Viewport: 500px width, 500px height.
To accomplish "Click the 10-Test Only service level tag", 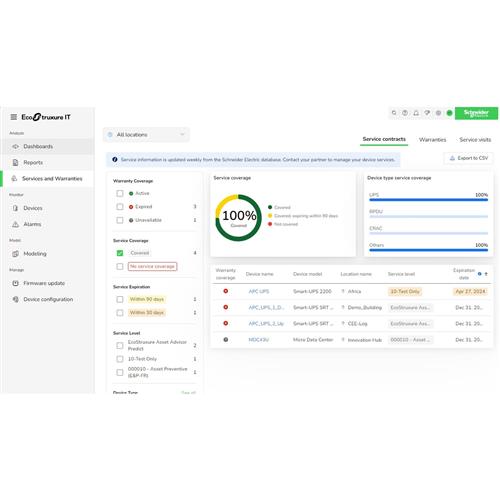I will coord(405,291).
